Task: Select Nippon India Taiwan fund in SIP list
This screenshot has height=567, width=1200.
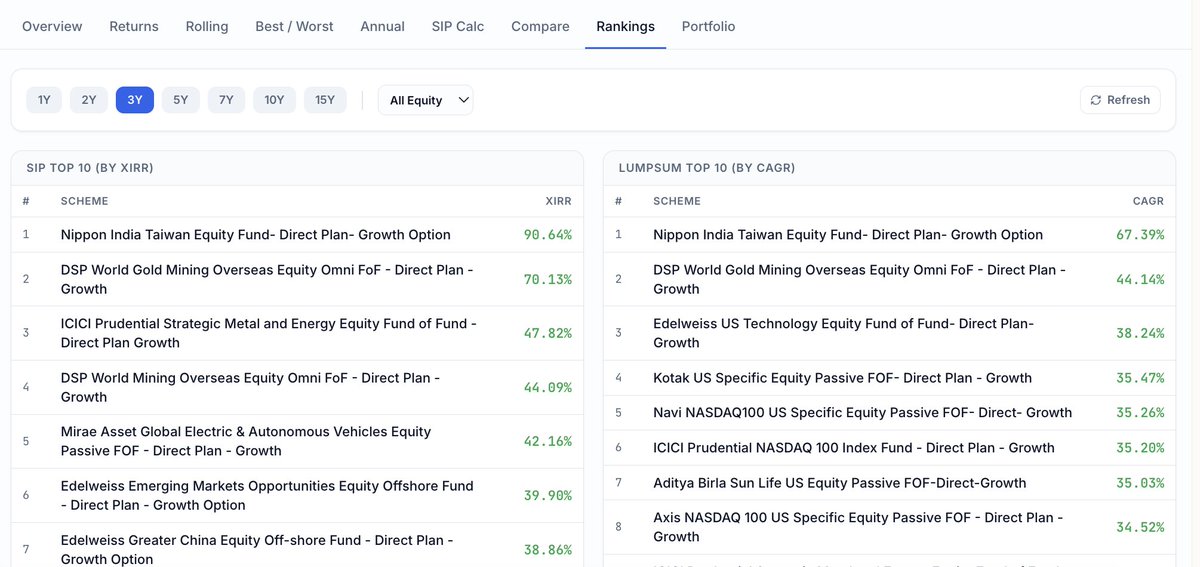Action: [x=256, y=235]
